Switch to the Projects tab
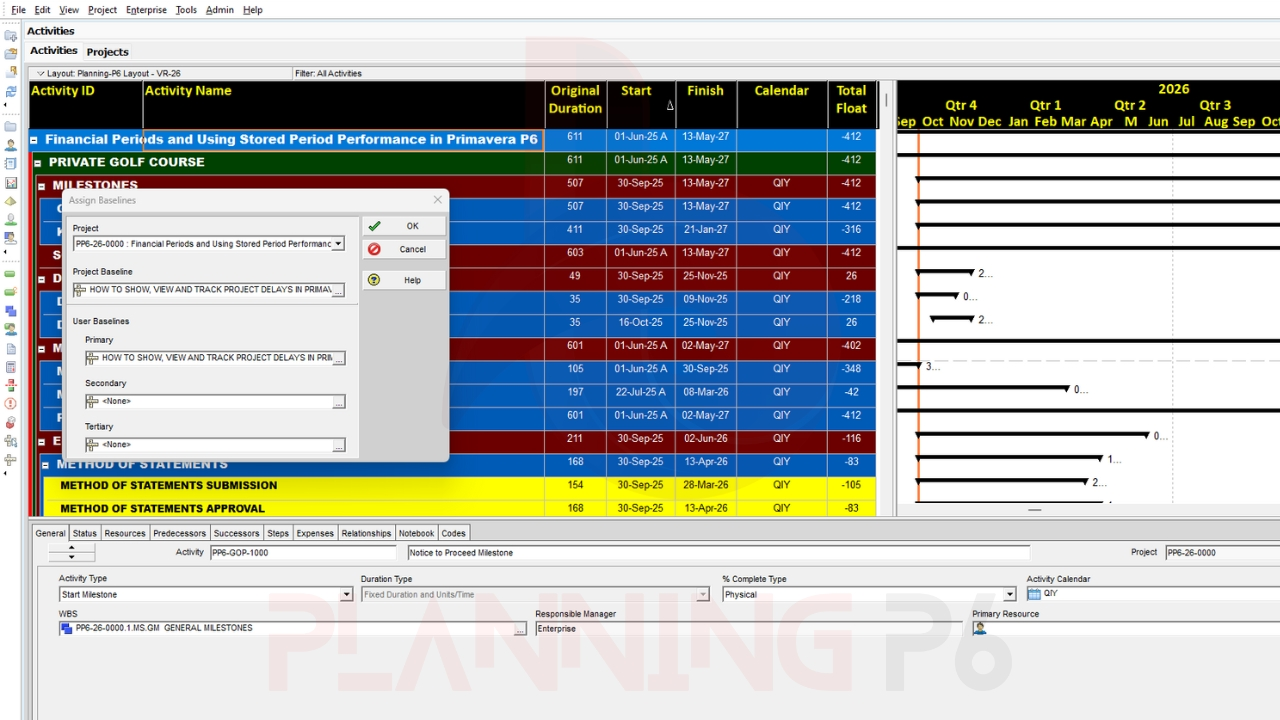The width and height of the screenshot is (1280, 720). click(x=107, y=52)
